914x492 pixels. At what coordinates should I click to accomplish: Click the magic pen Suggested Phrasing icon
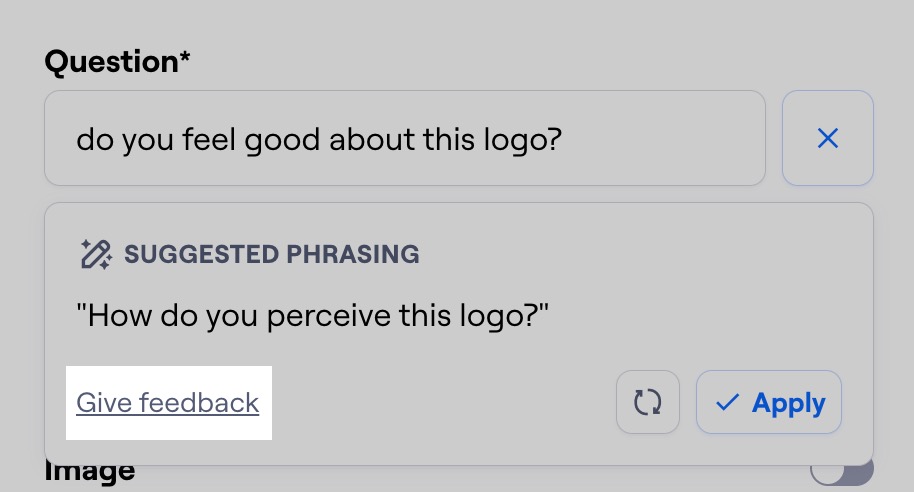pos(95,254)
